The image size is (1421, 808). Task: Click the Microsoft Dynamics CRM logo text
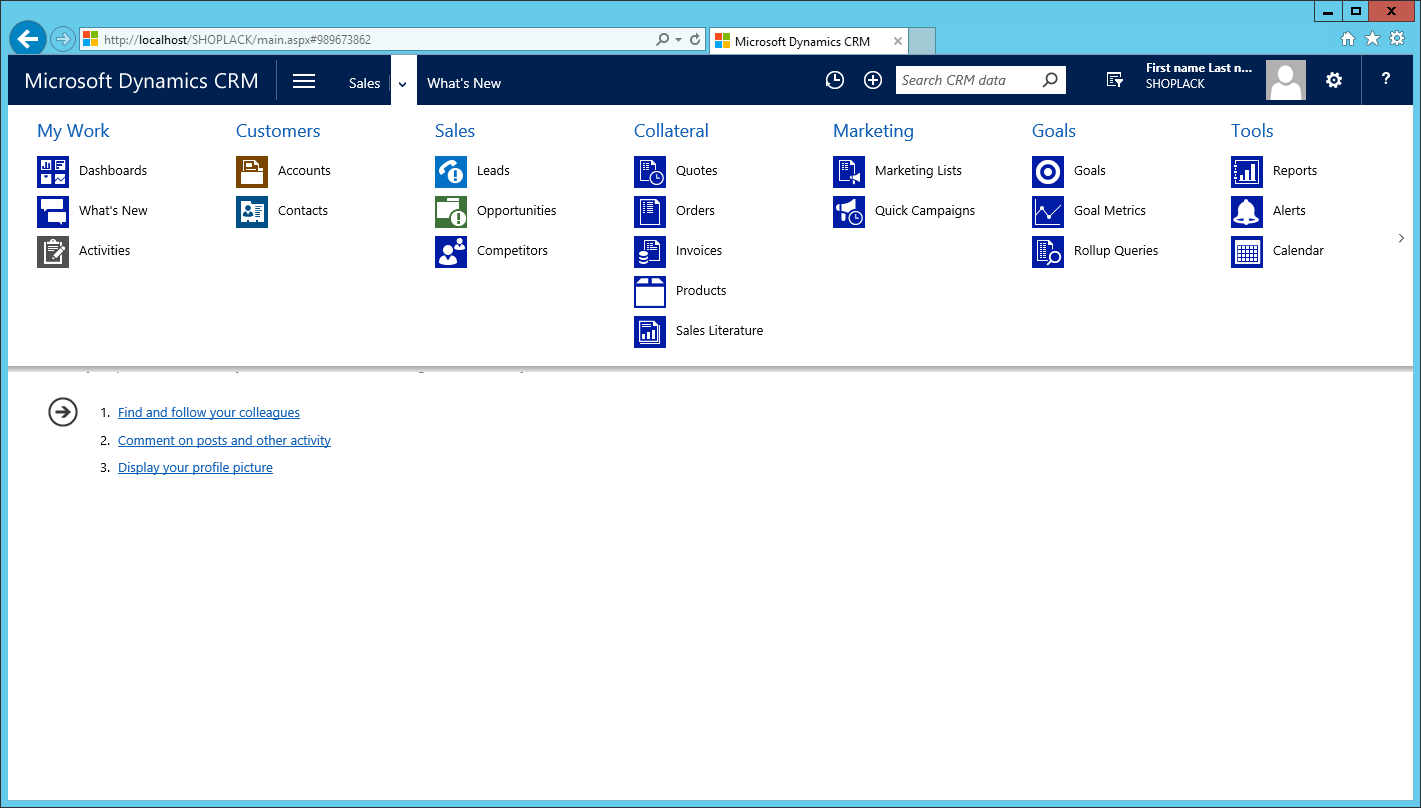[x=141, y=82]
